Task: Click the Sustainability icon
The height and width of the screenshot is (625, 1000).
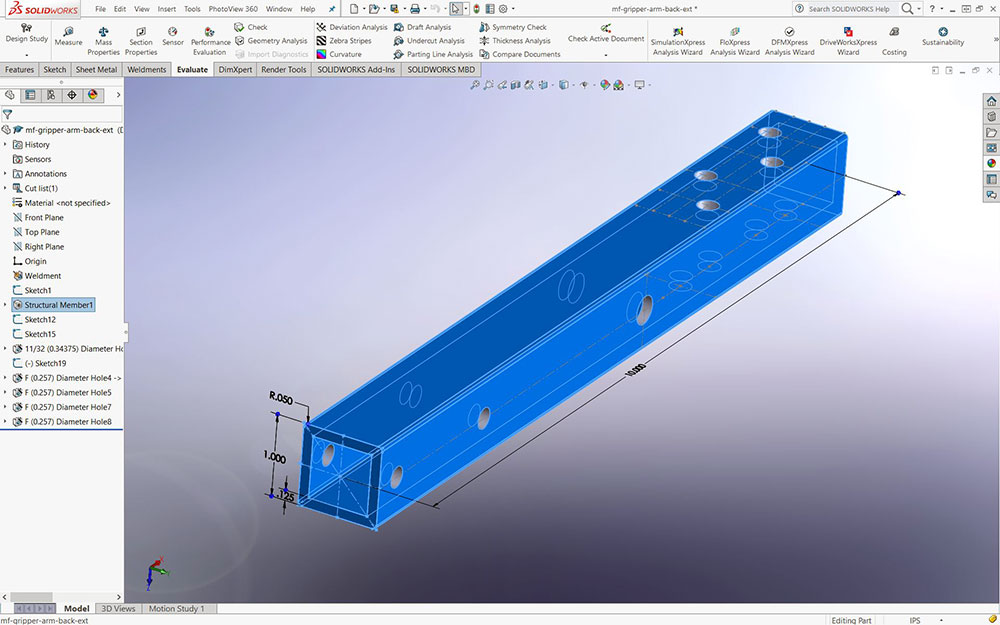Action: click(x=943, y=36)
